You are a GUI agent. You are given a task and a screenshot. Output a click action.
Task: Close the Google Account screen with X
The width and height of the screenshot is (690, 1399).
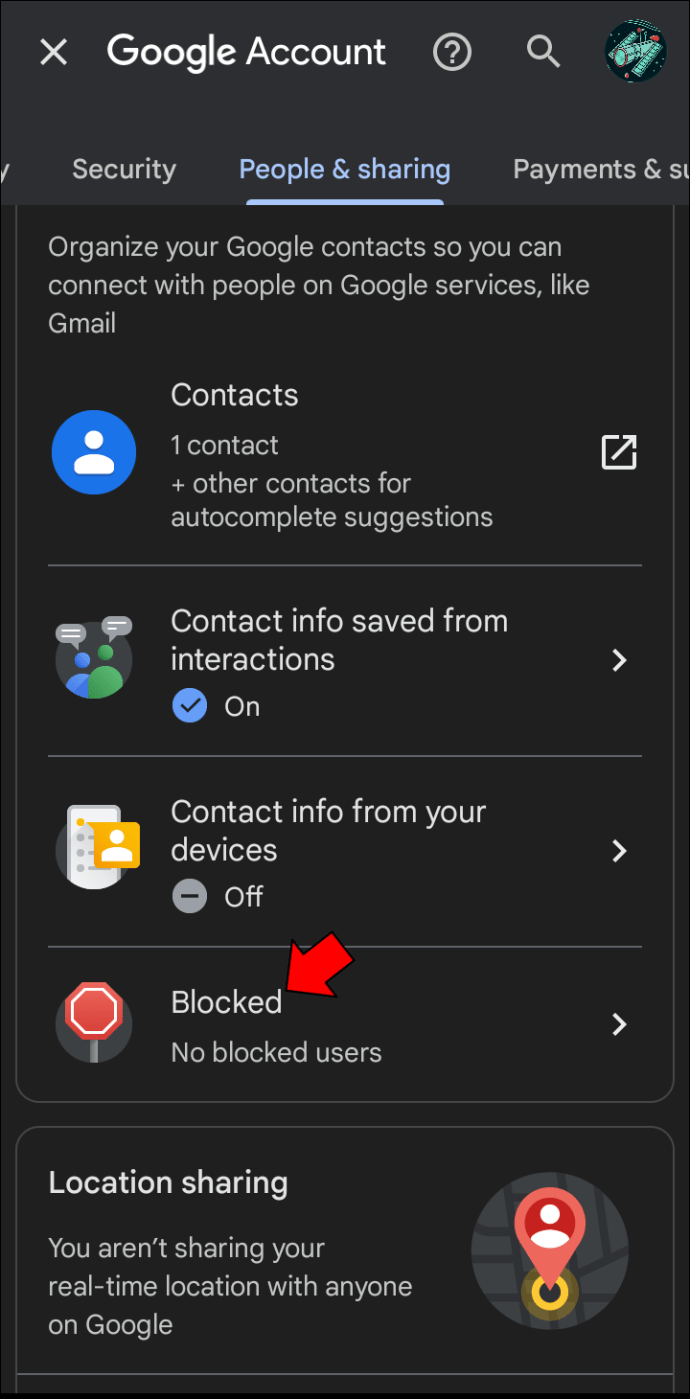[53, 52]
